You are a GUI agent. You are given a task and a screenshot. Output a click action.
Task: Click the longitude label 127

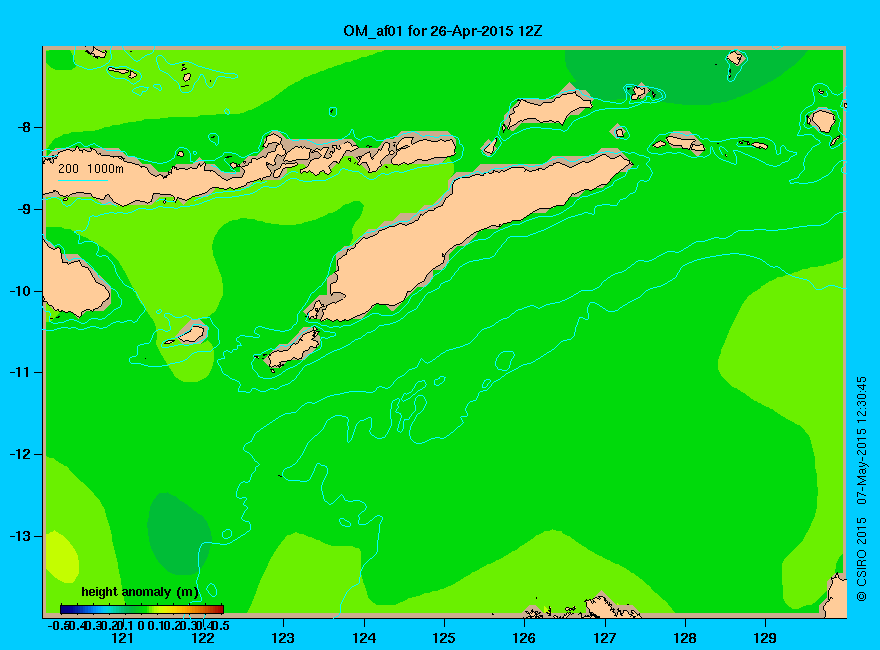tap(604, 638)
